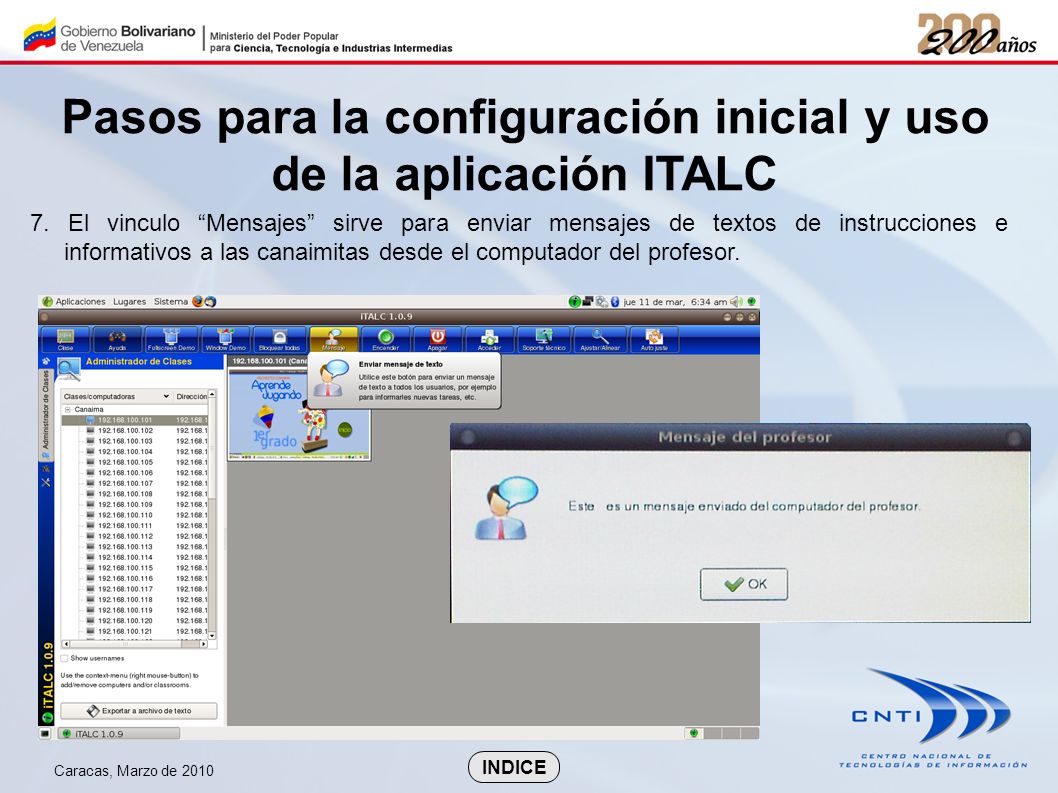The height and width of the screenshot is (793, 1058).
Task: Select computer 192.168.100.109 in the list
Action: click(135, 505)
